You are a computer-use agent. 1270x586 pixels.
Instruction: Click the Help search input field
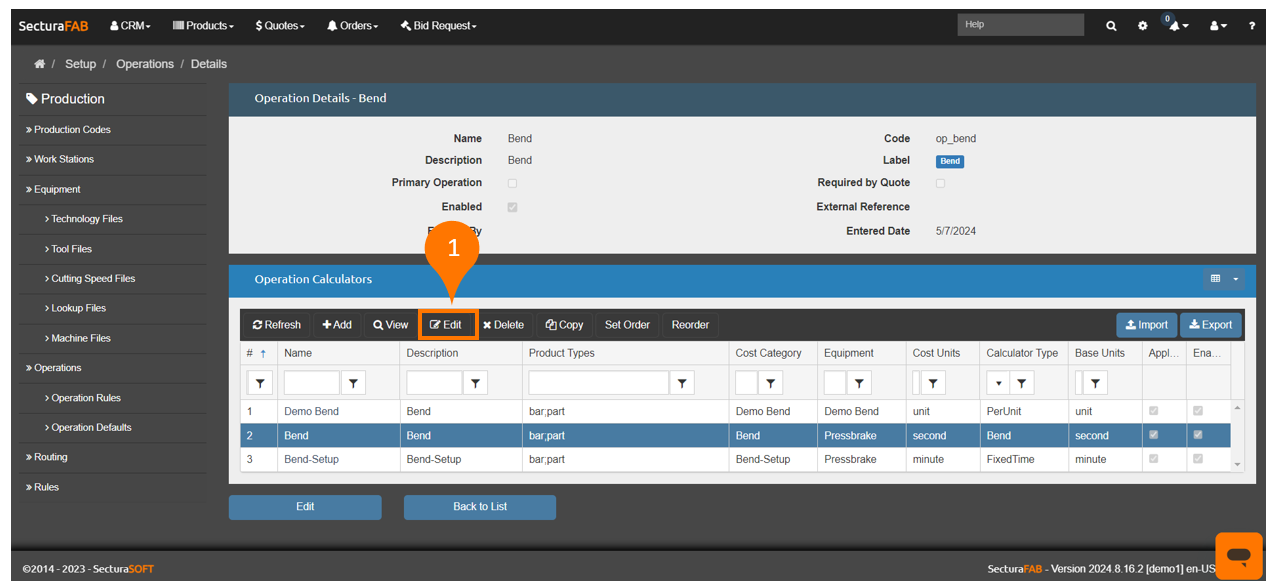[x=1019, y=25]
